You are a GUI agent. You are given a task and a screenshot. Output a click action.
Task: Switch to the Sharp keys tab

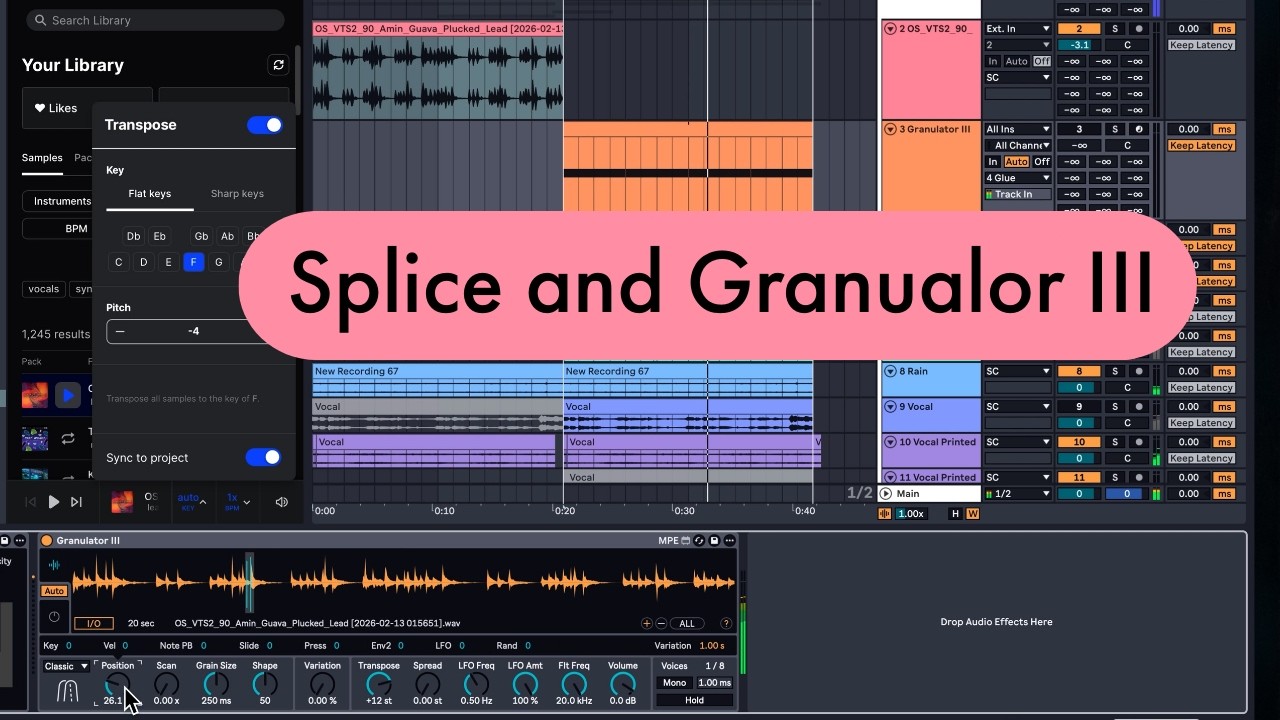pos(237,194)
